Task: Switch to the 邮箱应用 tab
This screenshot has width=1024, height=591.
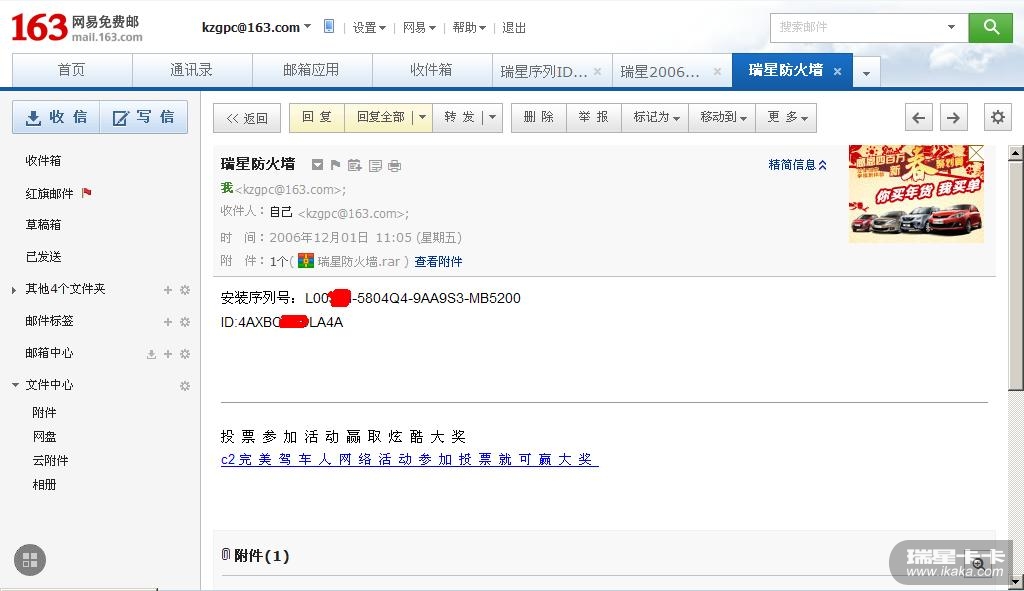Action: [x=312, y=71]
